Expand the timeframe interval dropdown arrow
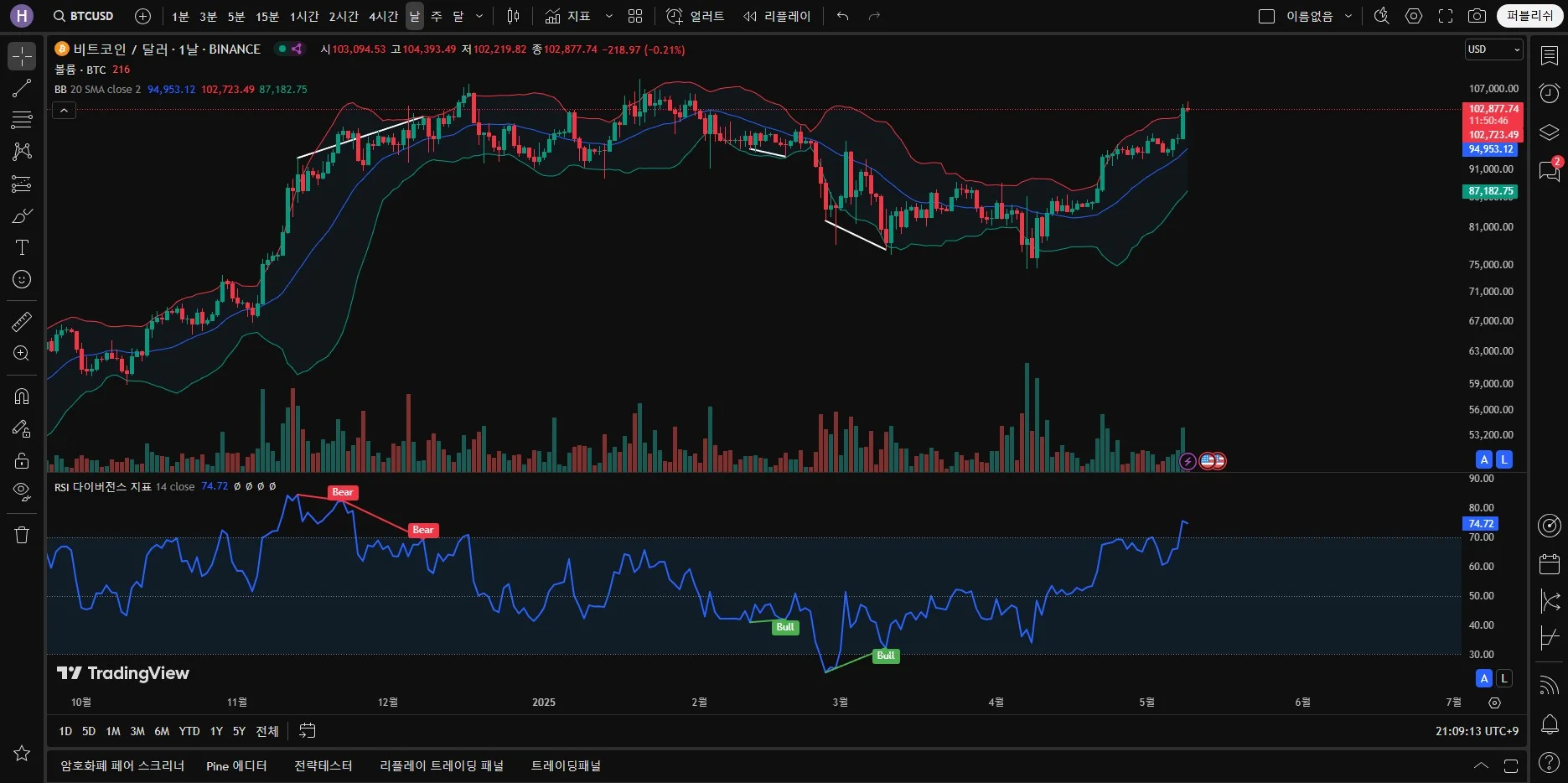Screen dimensions: 1568x783 pos(479,16)
